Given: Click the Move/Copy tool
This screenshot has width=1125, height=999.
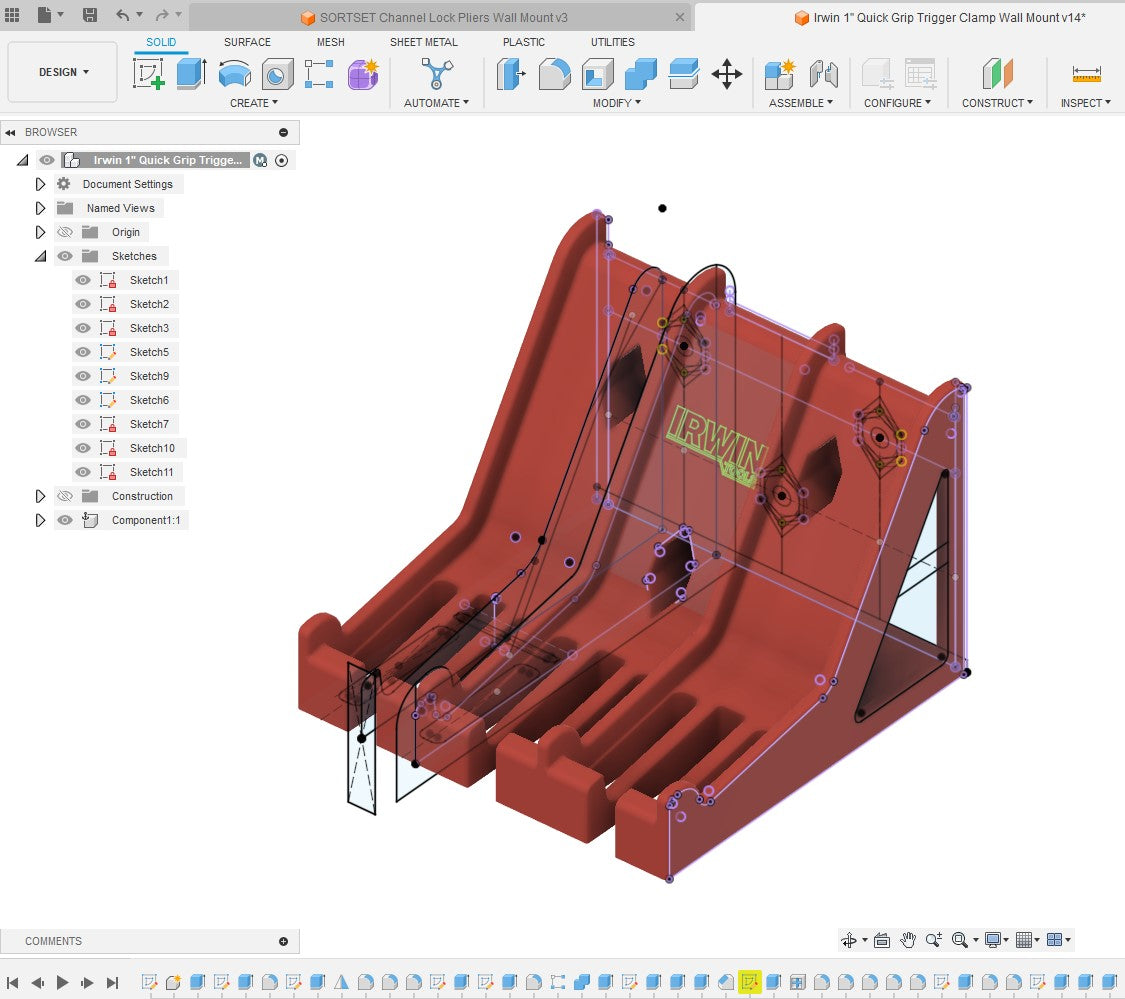Looking at the screenshot, I should (726, 74).
